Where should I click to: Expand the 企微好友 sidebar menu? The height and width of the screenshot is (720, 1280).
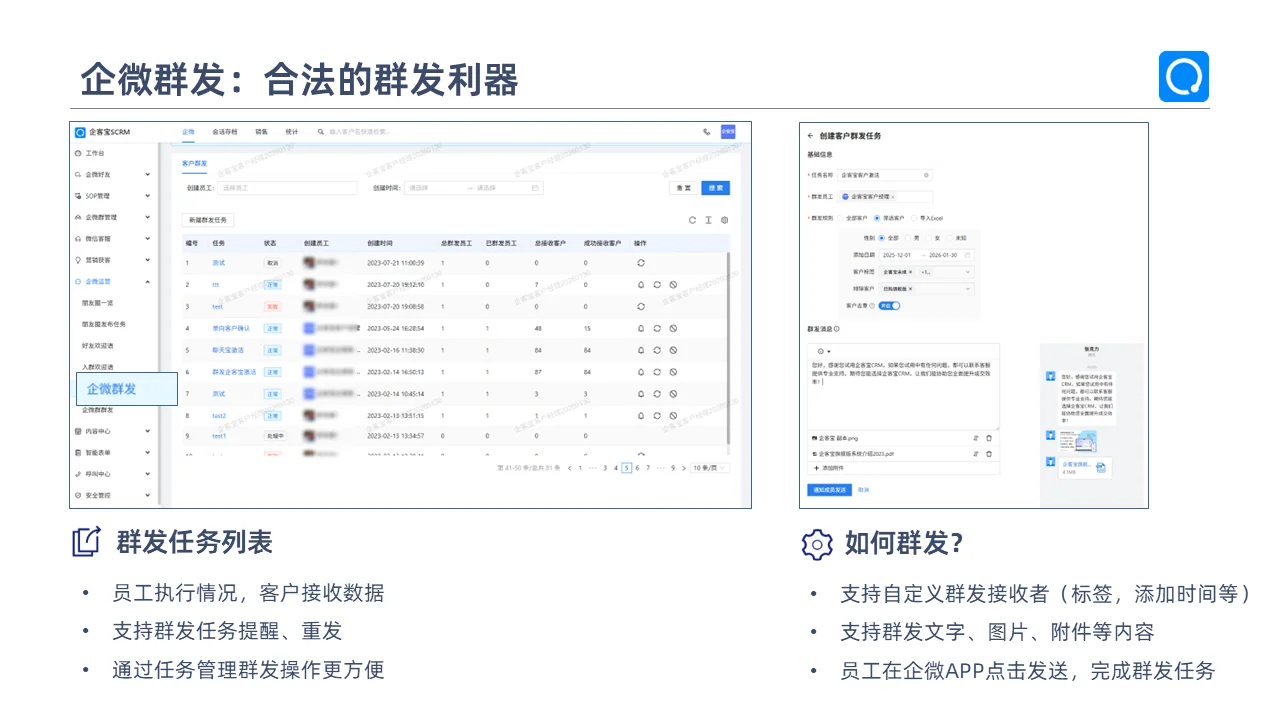pyautogui.click(x=113, y=174)
